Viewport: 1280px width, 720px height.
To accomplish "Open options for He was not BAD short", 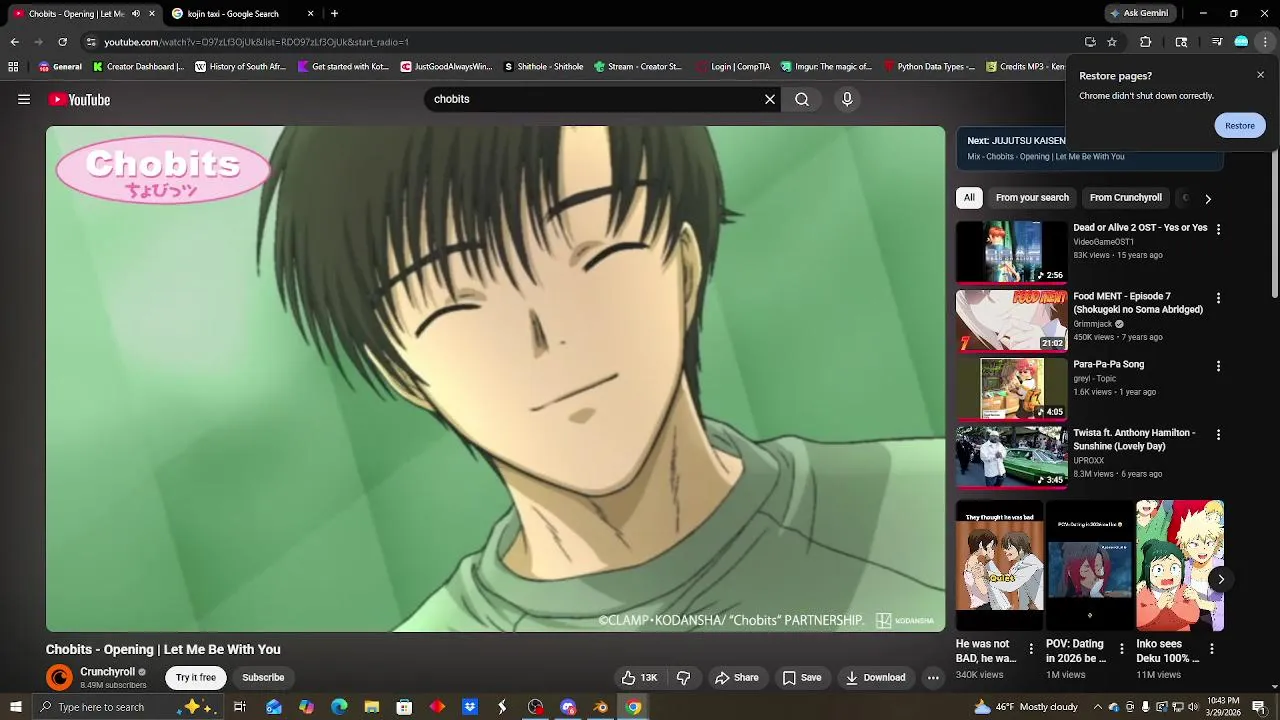I will [1031, 649].
